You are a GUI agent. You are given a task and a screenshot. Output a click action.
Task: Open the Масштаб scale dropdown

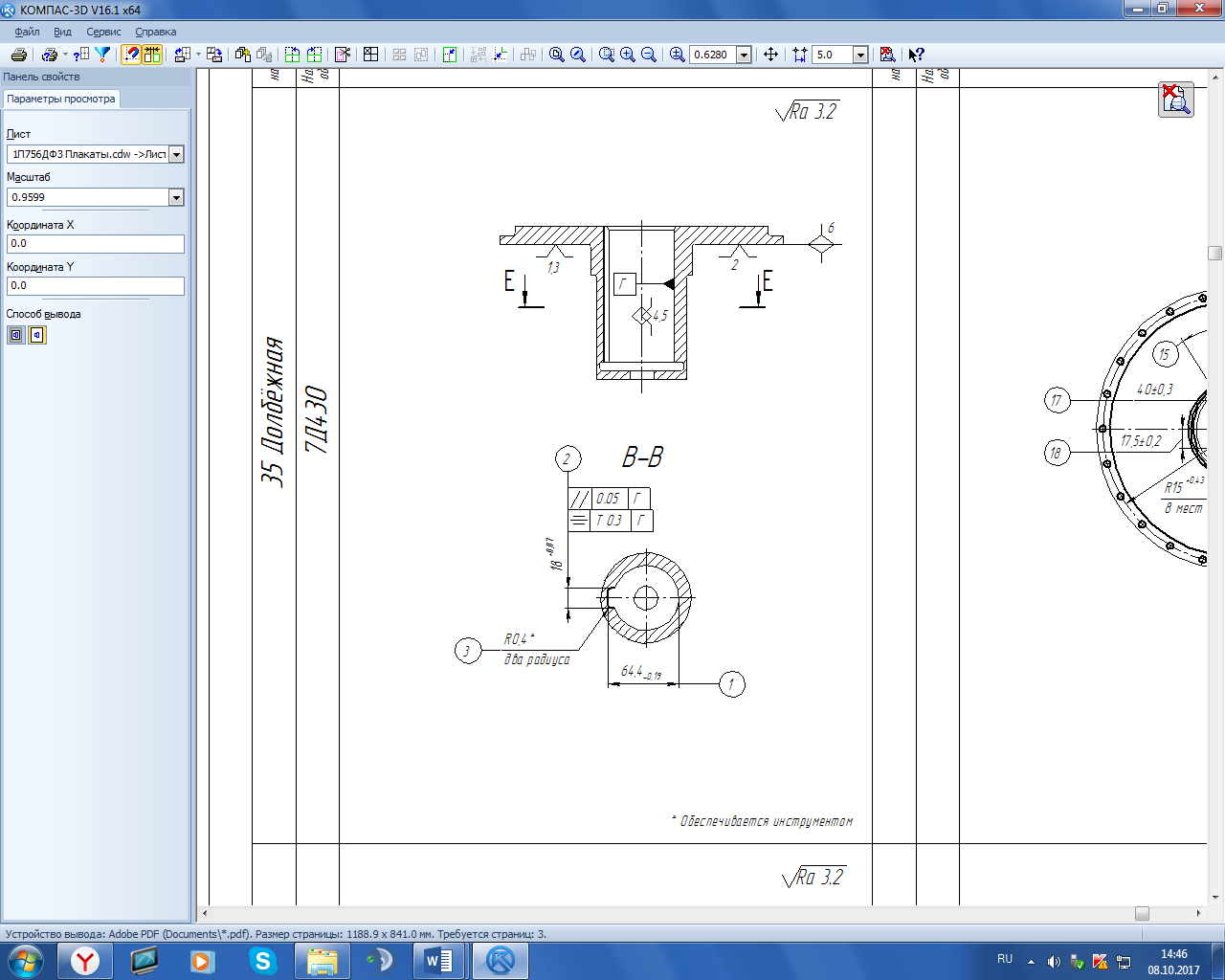pos(176,197)
